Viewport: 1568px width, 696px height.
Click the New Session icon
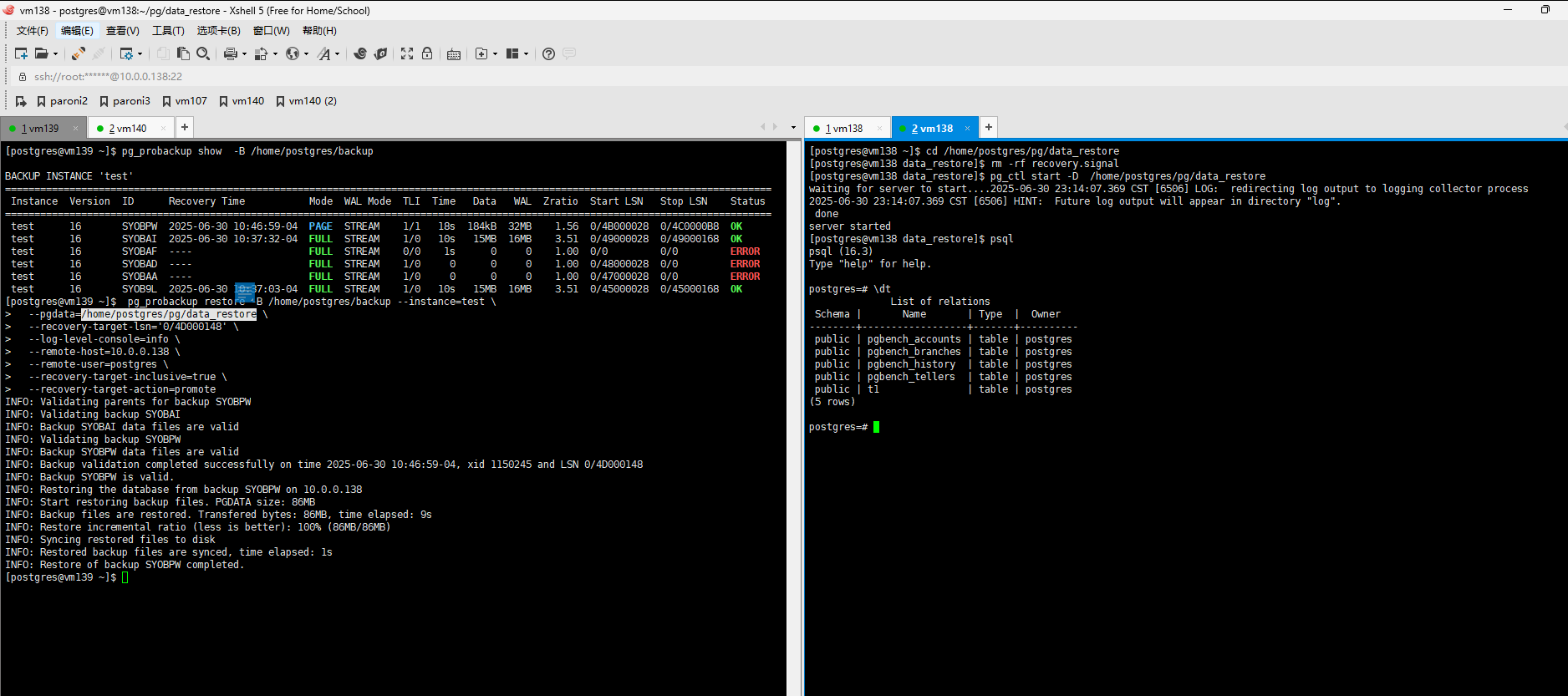pos(21,53)
